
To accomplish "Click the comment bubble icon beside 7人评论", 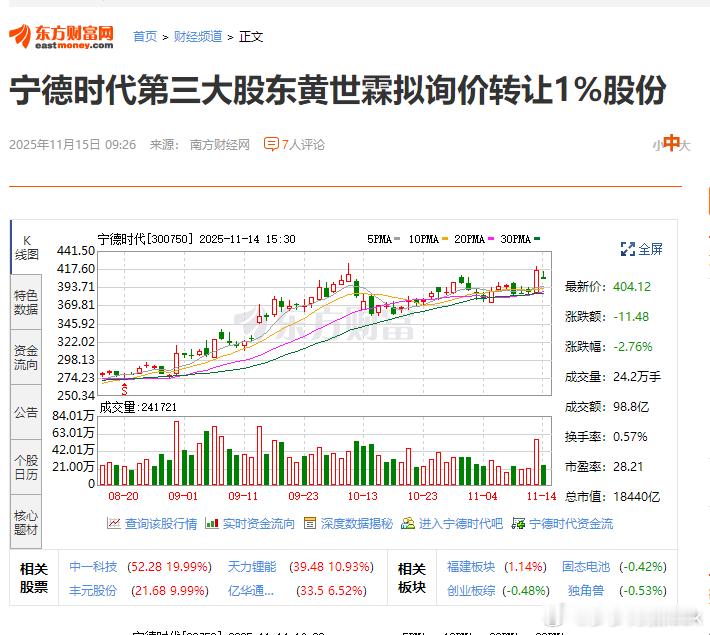I will click(271, 144).
